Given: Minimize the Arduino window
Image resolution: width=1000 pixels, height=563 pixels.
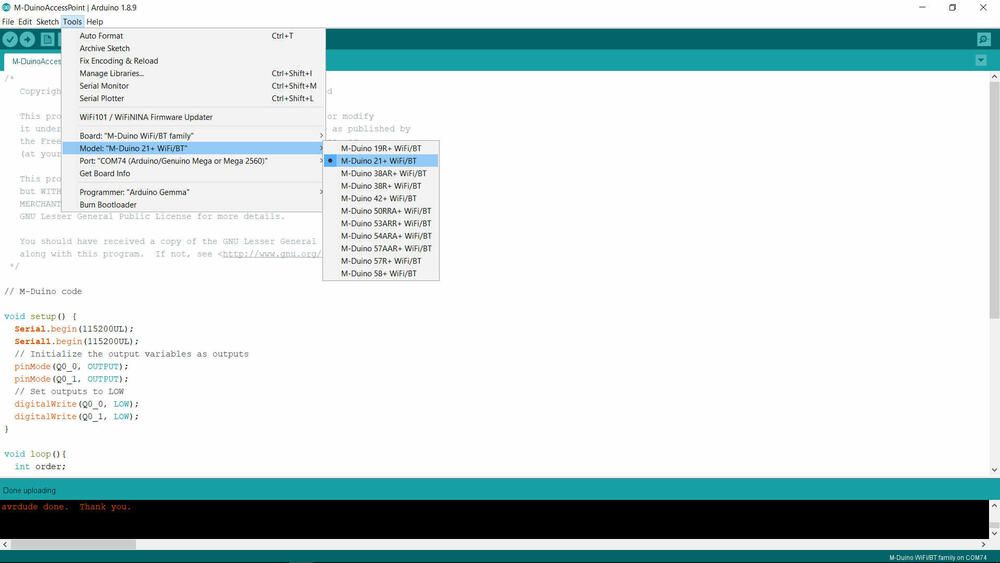Looking at the screenshot, I should pos(922,8).
